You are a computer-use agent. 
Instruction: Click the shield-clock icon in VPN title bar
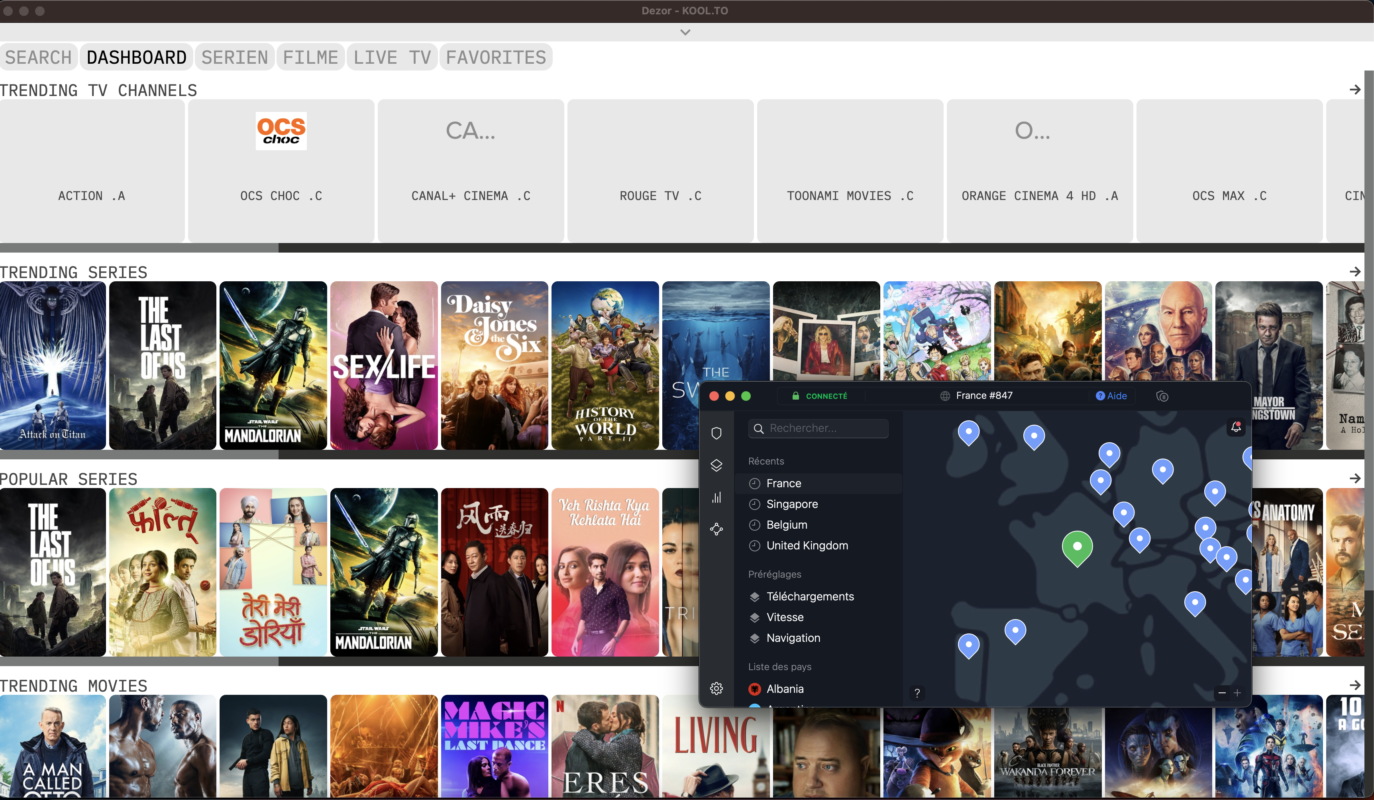tap(1162, 396)
